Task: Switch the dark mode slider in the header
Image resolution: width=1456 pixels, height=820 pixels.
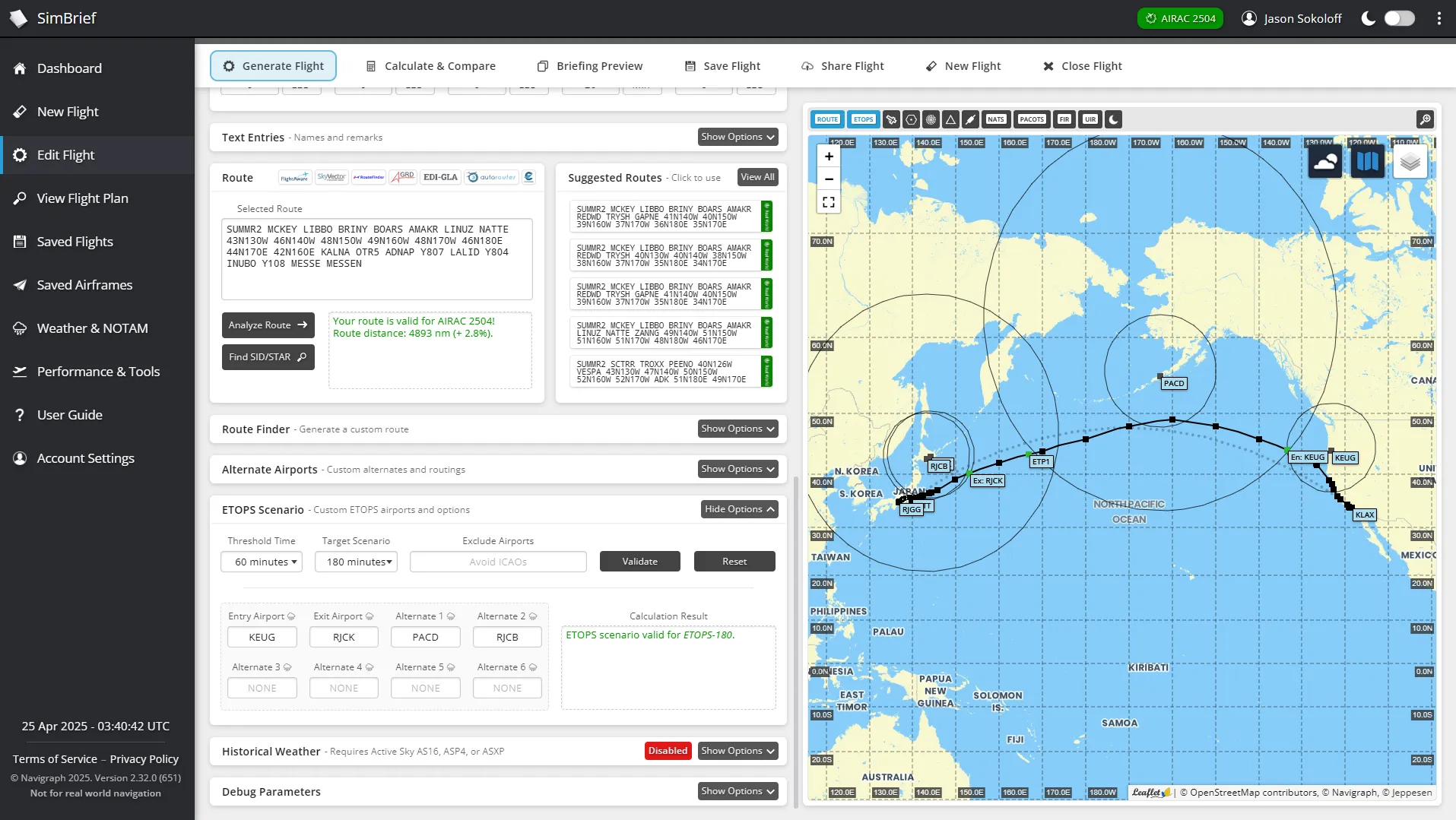Action: click(x=1397, y=18)
